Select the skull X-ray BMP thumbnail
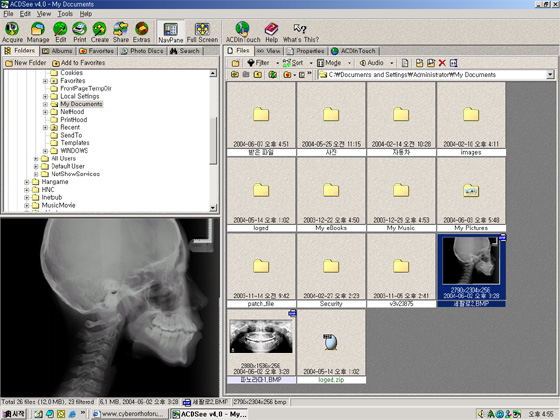 pos(471,270)
